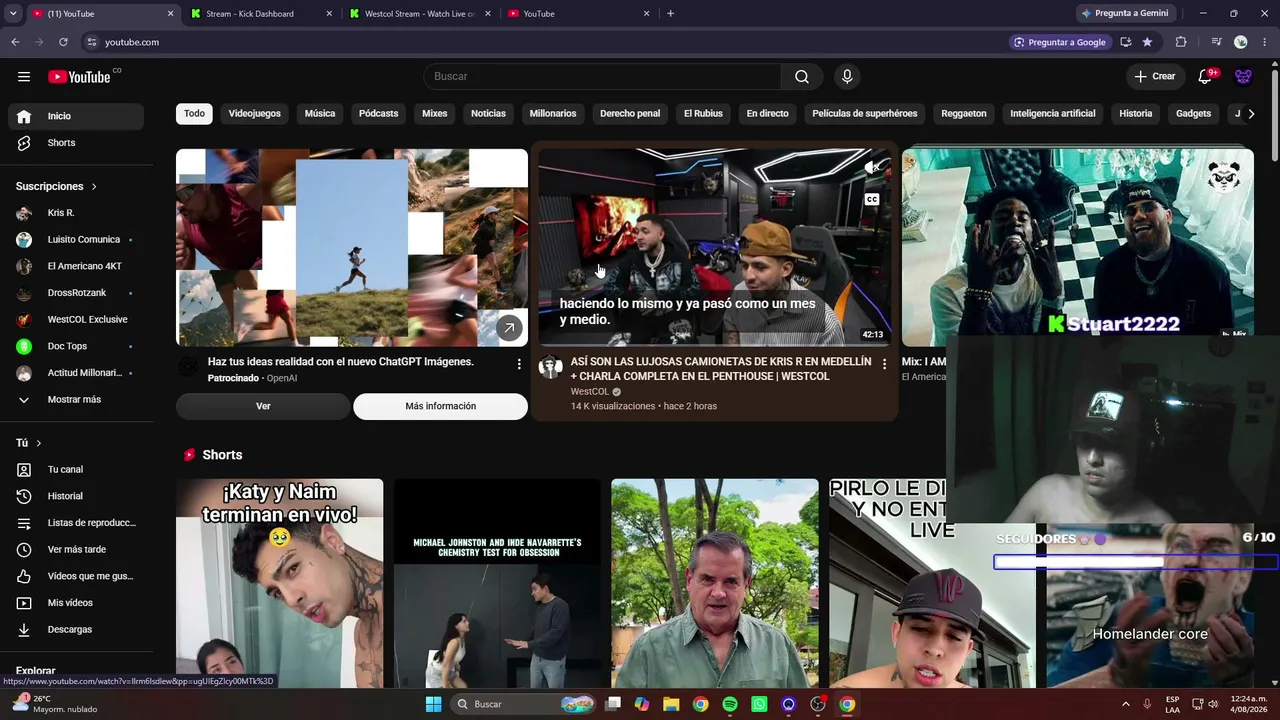Filter by the En directo chip

tap(768, 114)
